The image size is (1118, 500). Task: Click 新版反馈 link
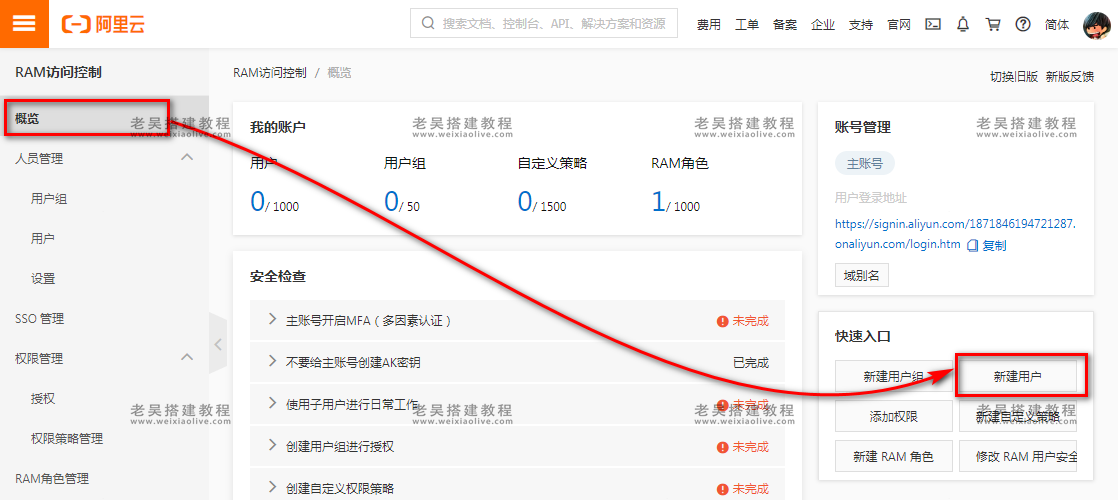[1070, 77]
